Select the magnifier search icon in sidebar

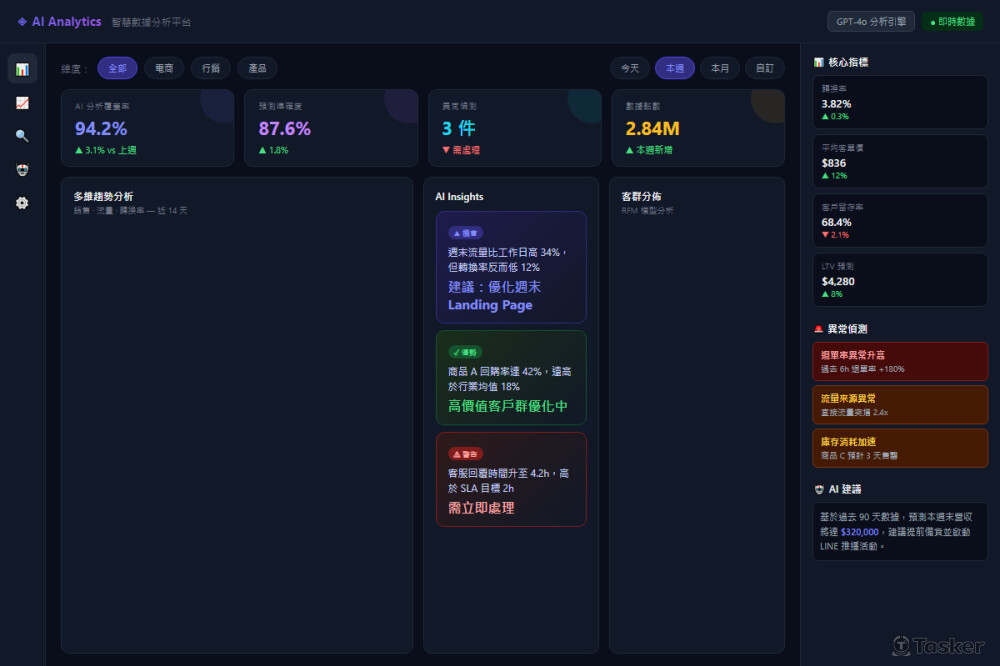[21, 135]
